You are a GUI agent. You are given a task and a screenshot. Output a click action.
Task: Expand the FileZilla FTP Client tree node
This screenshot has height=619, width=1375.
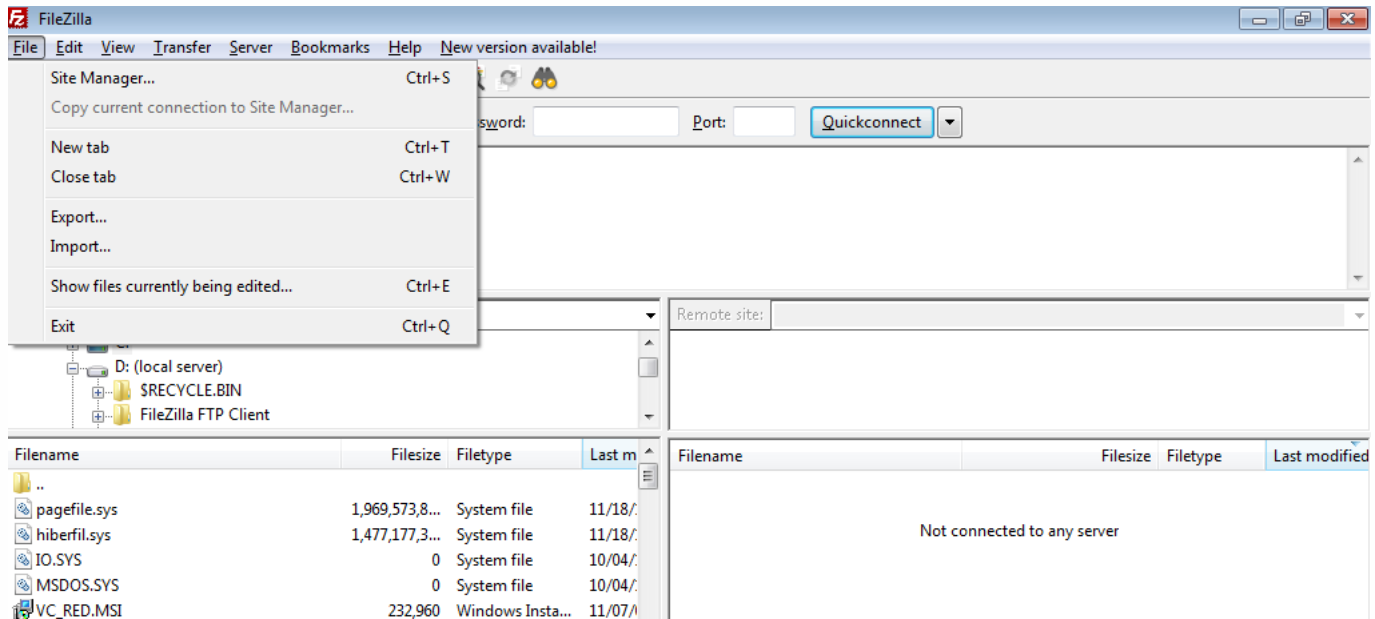(x=98, y=416)
